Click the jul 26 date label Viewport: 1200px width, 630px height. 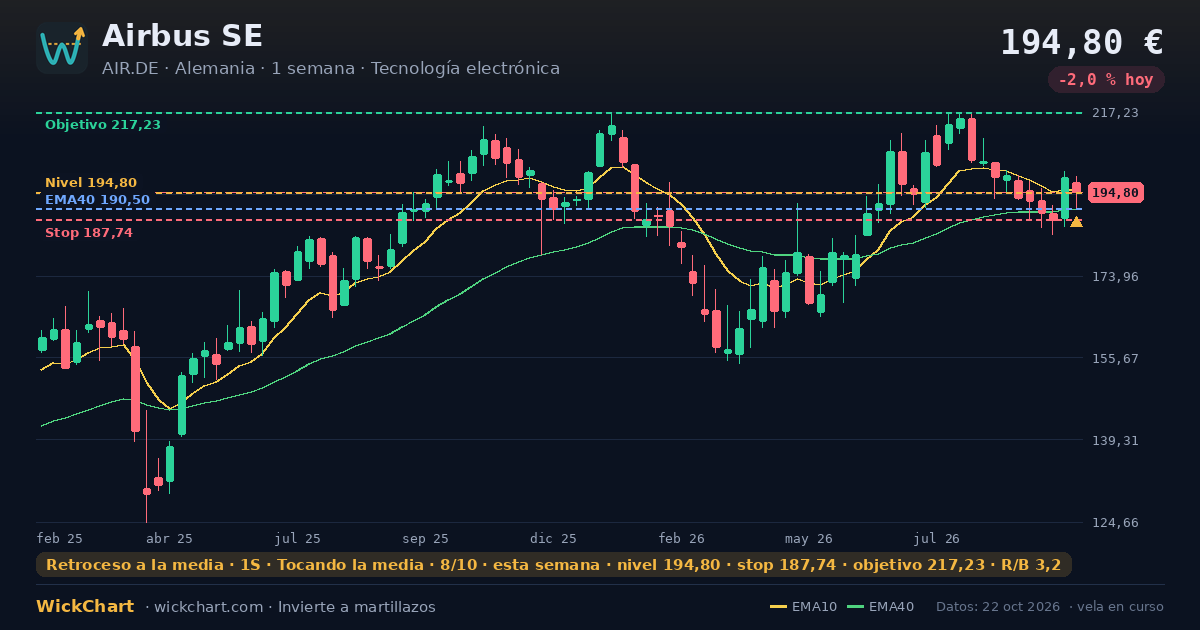click(937, 538)
